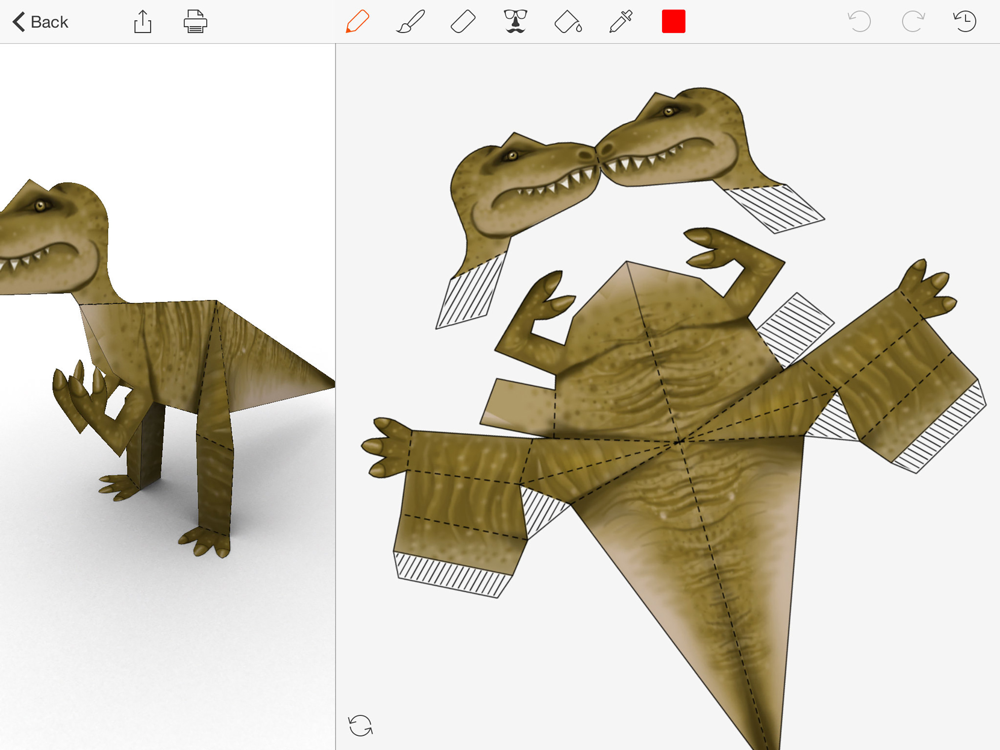This screenshot has width=1000, height=750.
Task: Open the history clock icon
Action: [x=965, y=22]
